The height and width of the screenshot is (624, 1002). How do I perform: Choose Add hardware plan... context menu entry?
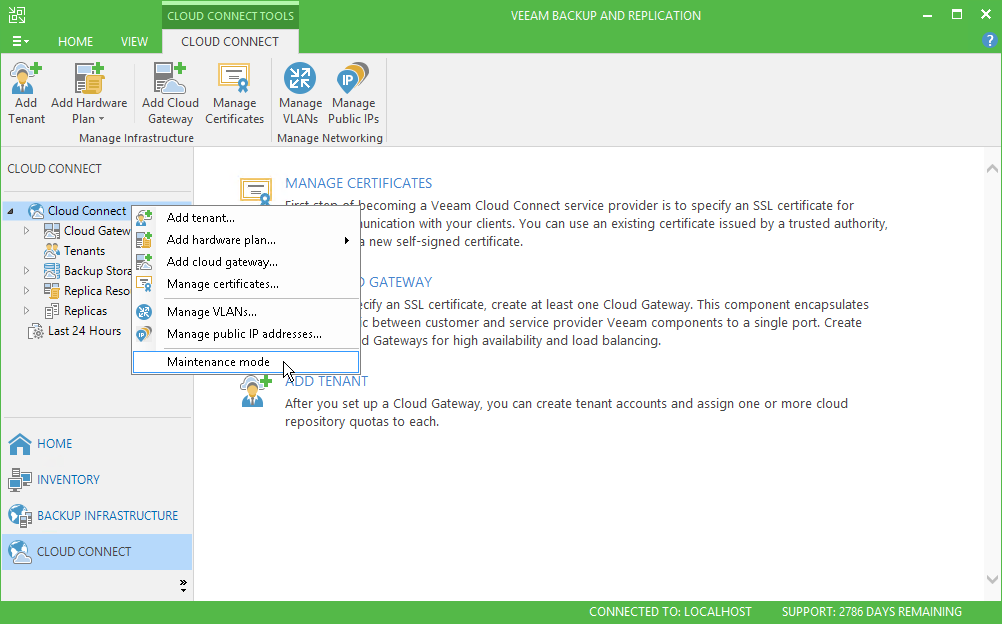click(x=246, y=240)
